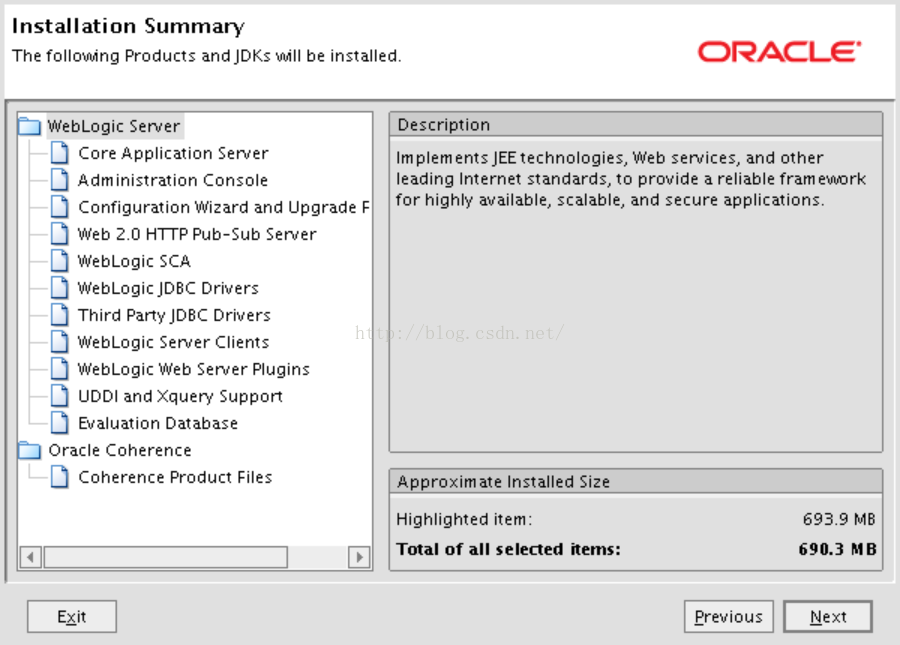Click the Description panel header

pos(636,125)
